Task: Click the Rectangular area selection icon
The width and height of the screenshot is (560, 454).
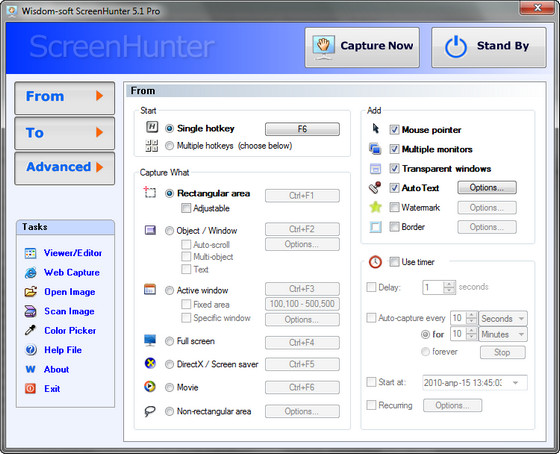Action: click(150, 192)
